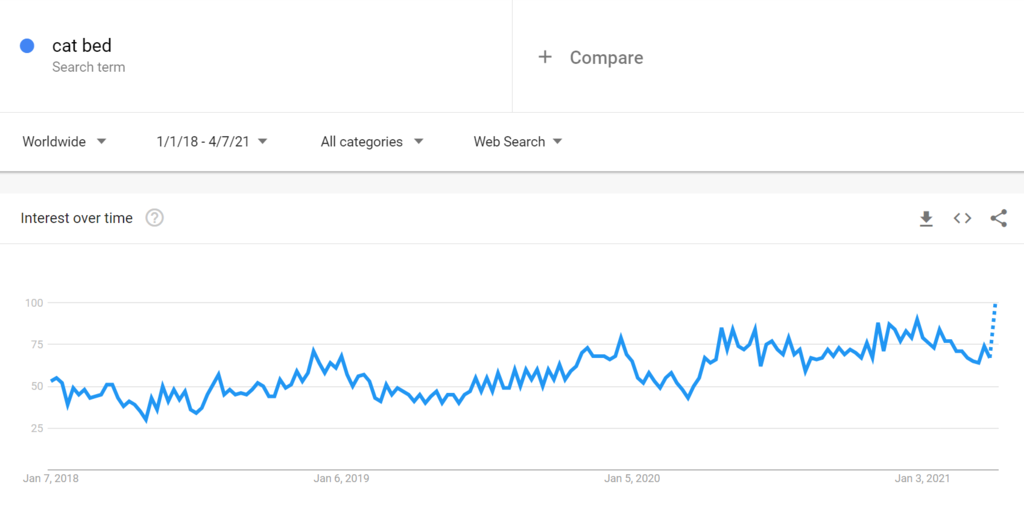This screenshot has height=508, width=1024.
Task: Click the blue dot beside cat bed
Action: point(28,45)
